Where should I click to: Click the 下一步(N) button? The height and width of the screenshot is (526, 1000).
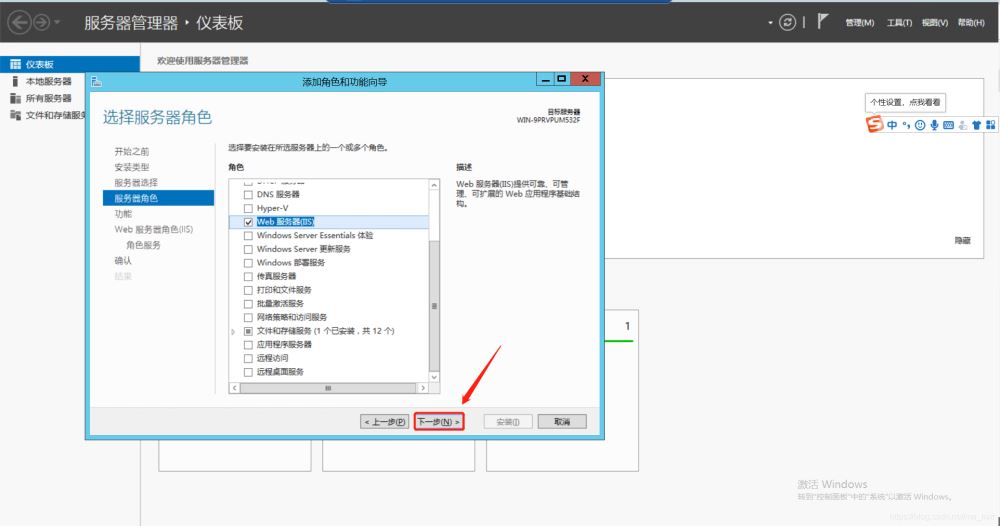coord(439,421)
